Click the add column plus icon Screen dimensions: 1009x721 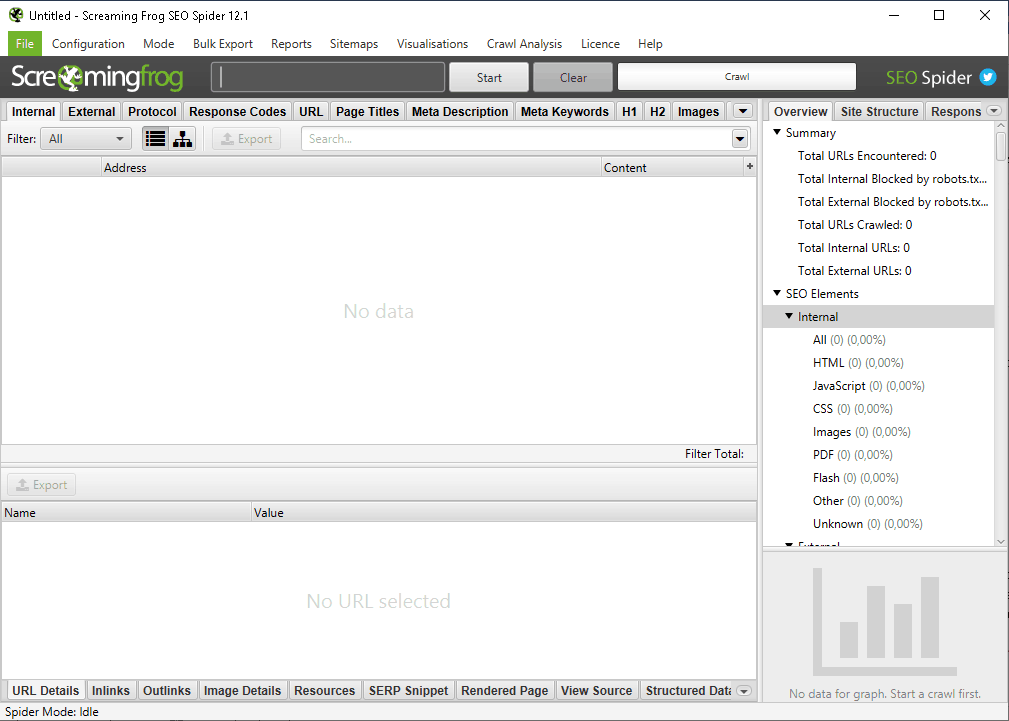[x=750, y=167]
